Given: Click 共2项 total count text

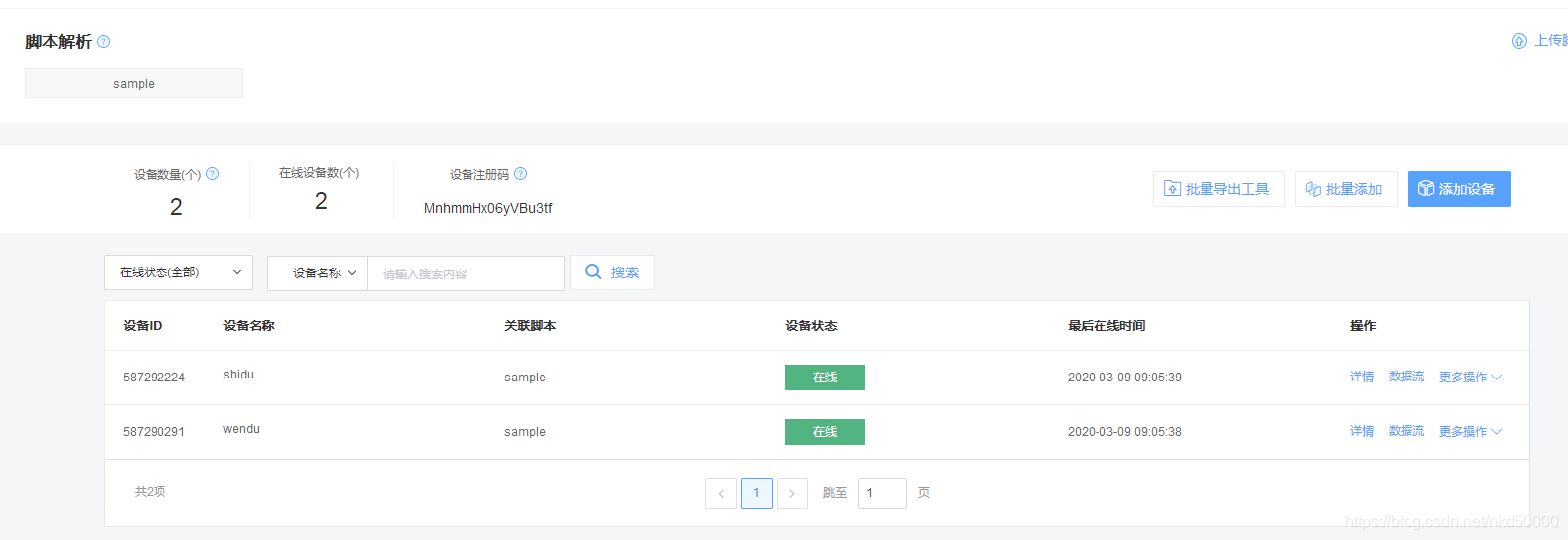Looking at the screenshot, I should coord(151,492).
